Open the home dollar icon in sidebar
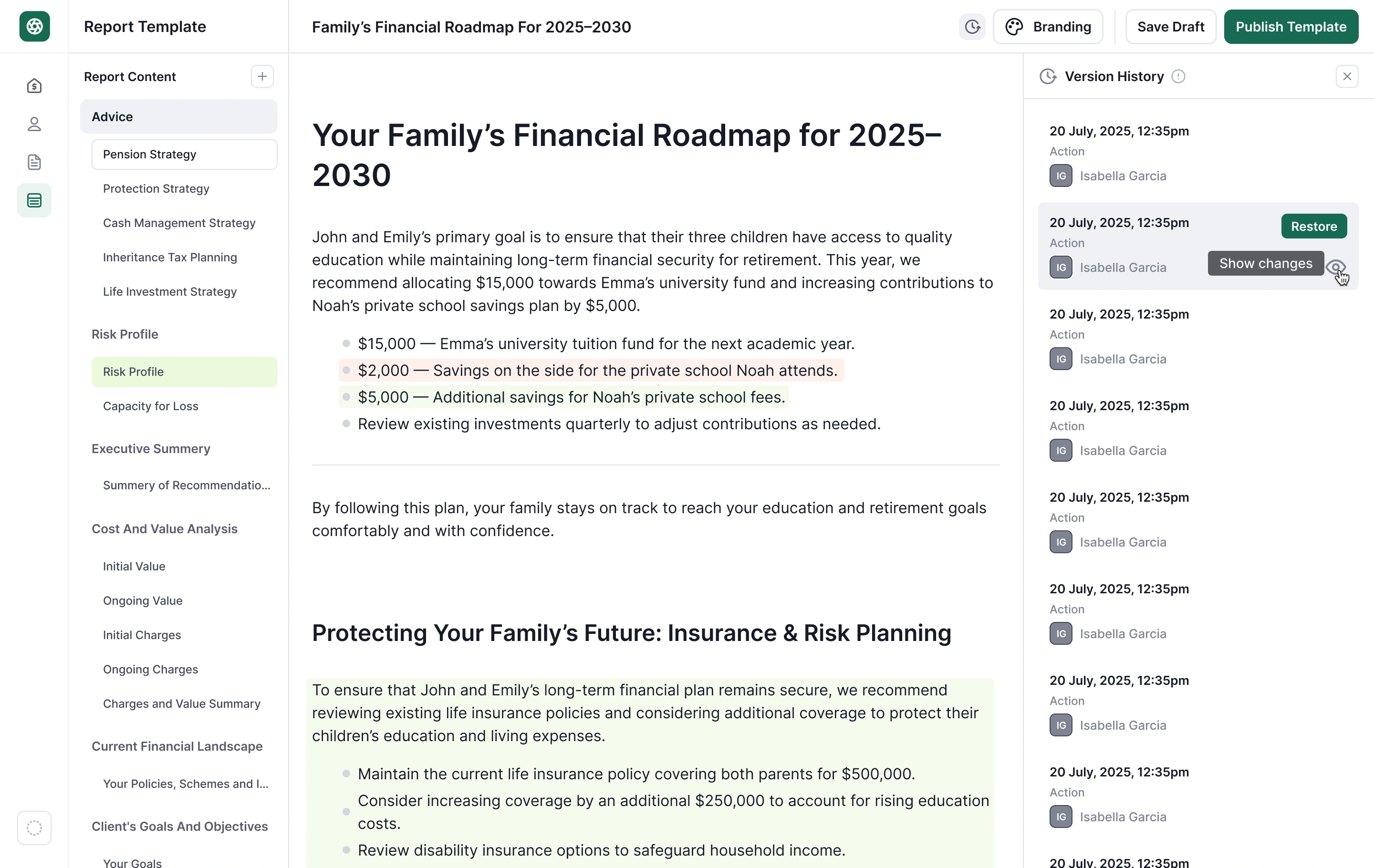The width and height of the screenshot is (1374, 868). click(x=34, y=85)
